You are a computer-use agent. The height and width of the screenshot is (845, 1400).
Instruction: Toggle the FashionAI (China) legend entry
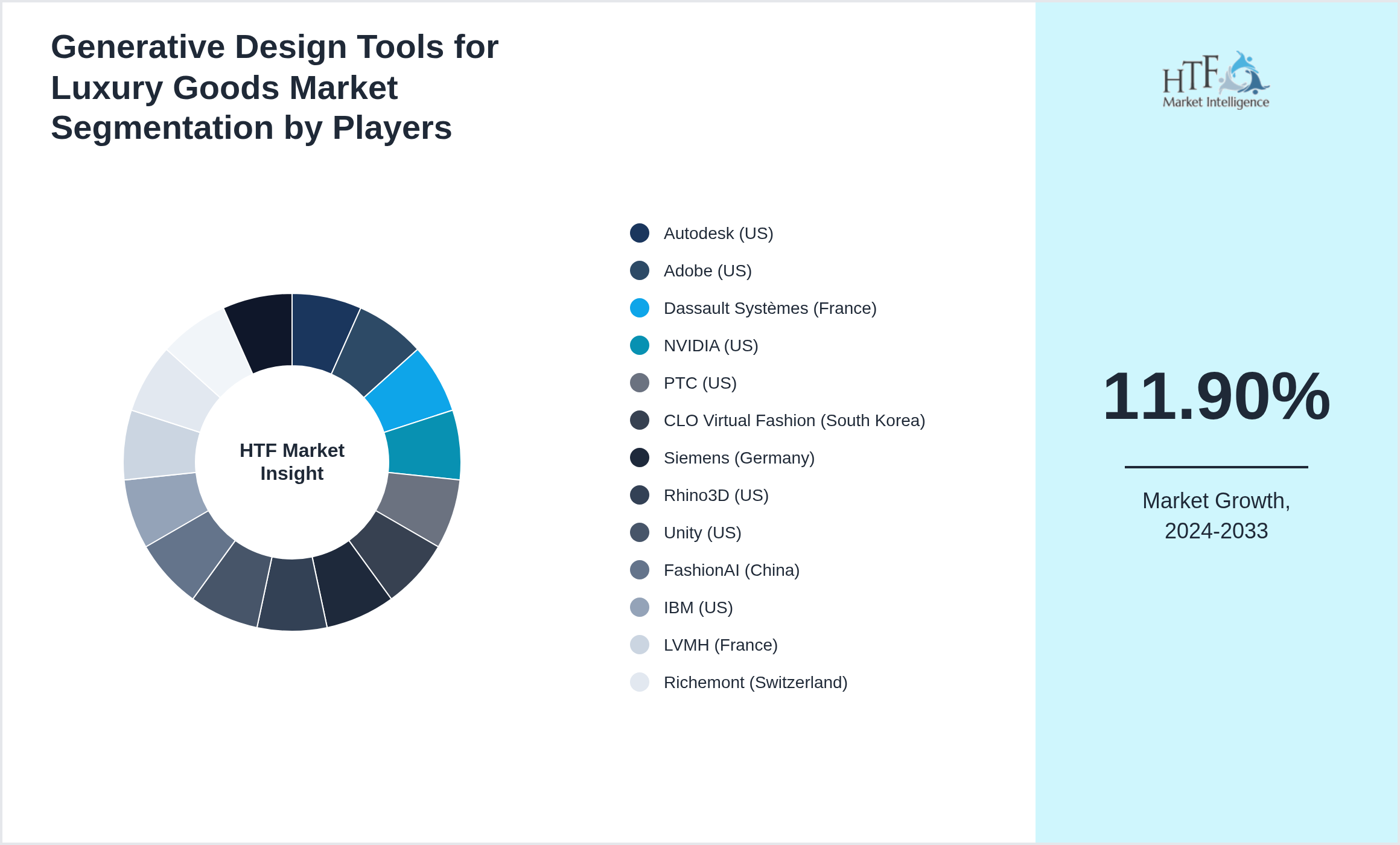[730, 570]
